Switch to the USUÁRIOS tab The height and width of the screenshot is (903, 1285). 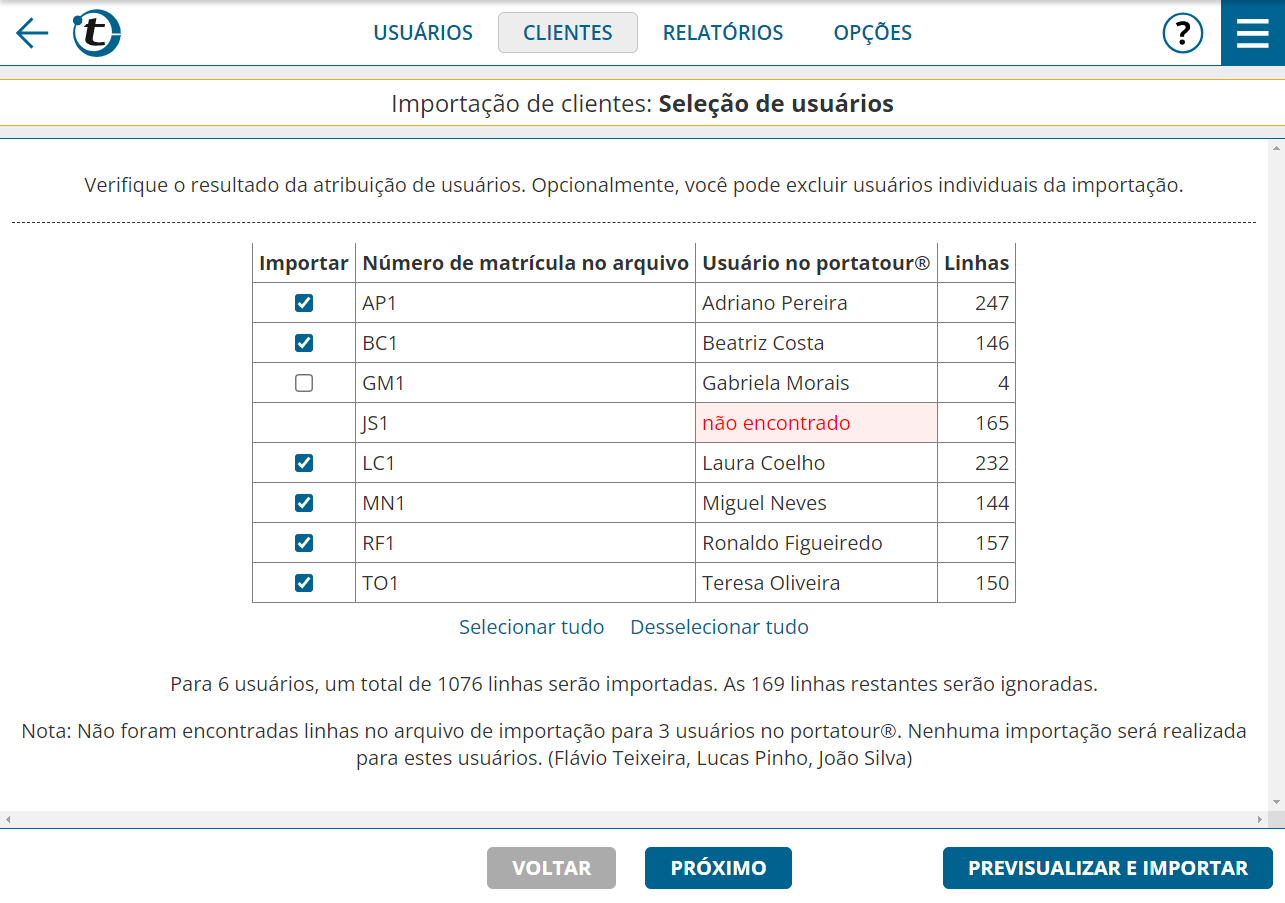click(x=423, y=33)
